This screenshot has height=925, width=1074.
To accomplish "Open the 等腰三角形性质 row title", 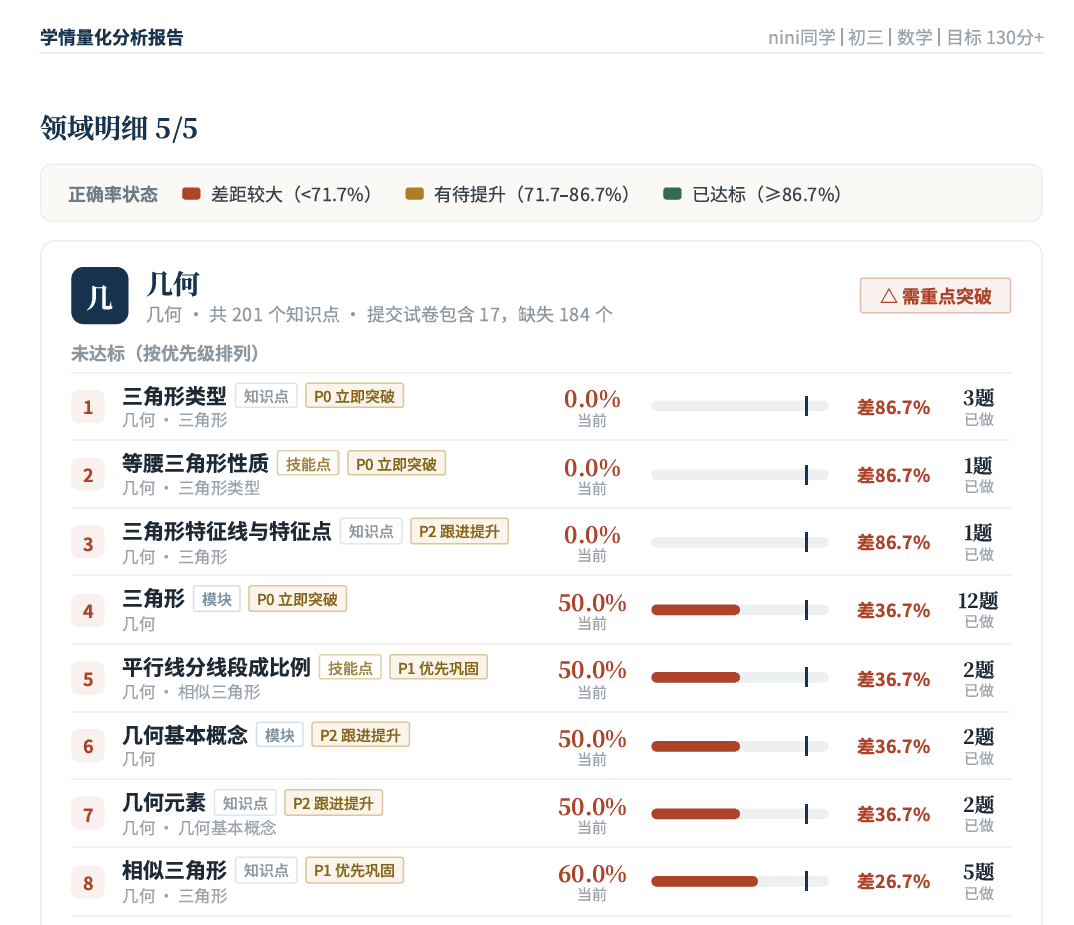I will 195,463.
